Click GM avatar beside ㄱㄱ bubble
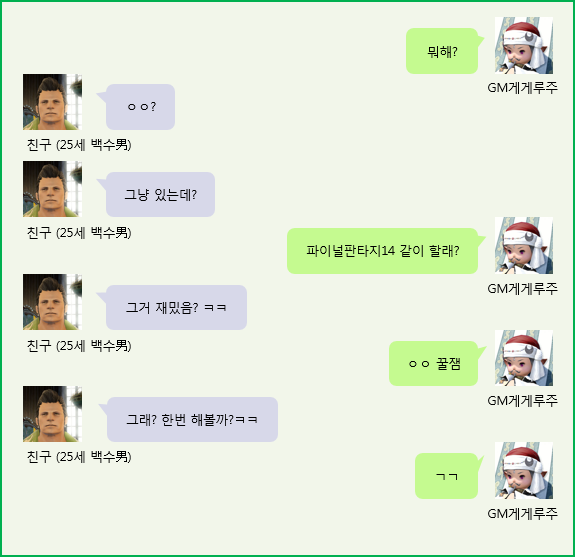 pos(524,470)
